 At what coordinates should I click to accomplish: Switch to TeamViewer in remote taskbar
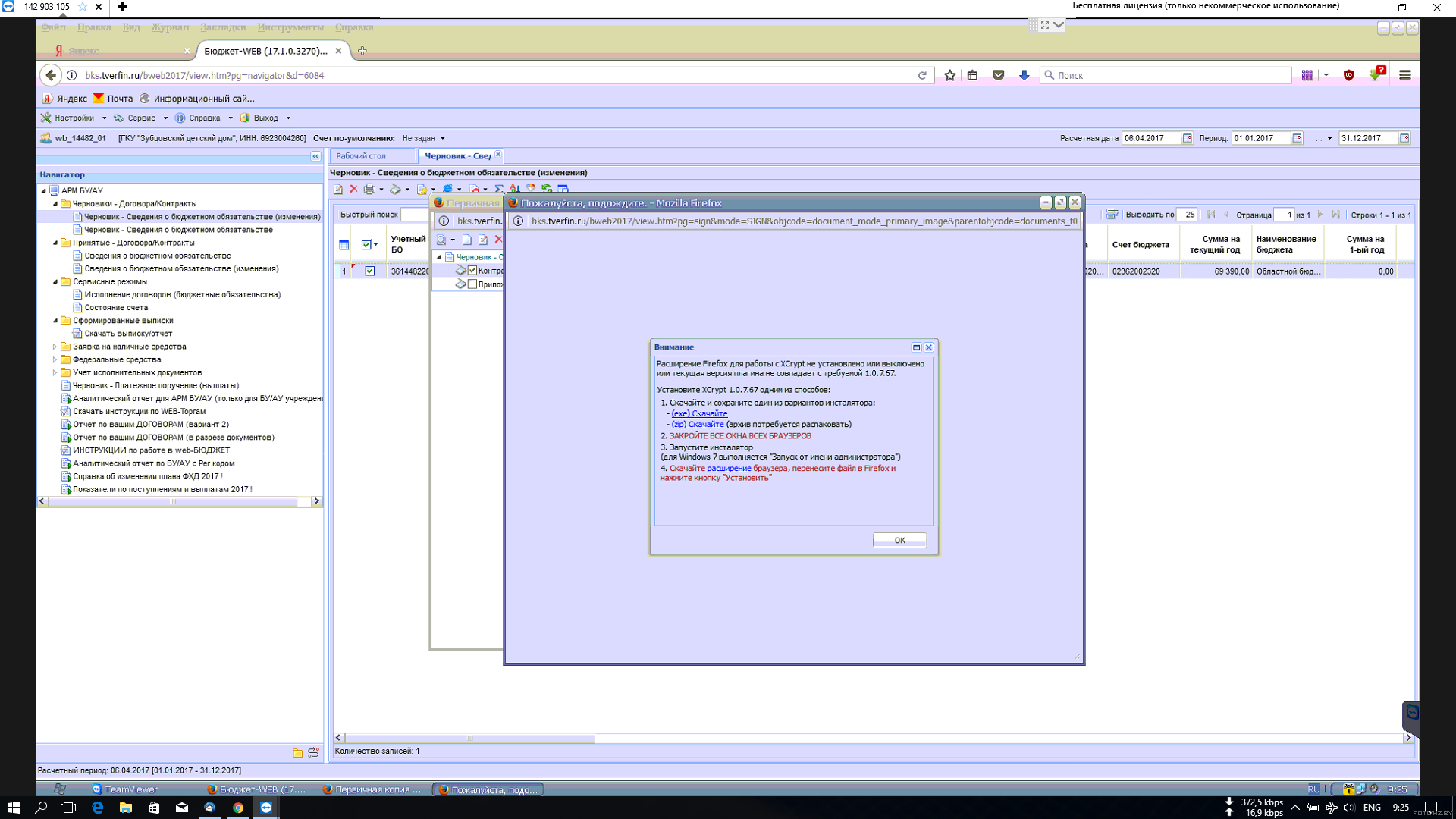[x=125, y=789]
